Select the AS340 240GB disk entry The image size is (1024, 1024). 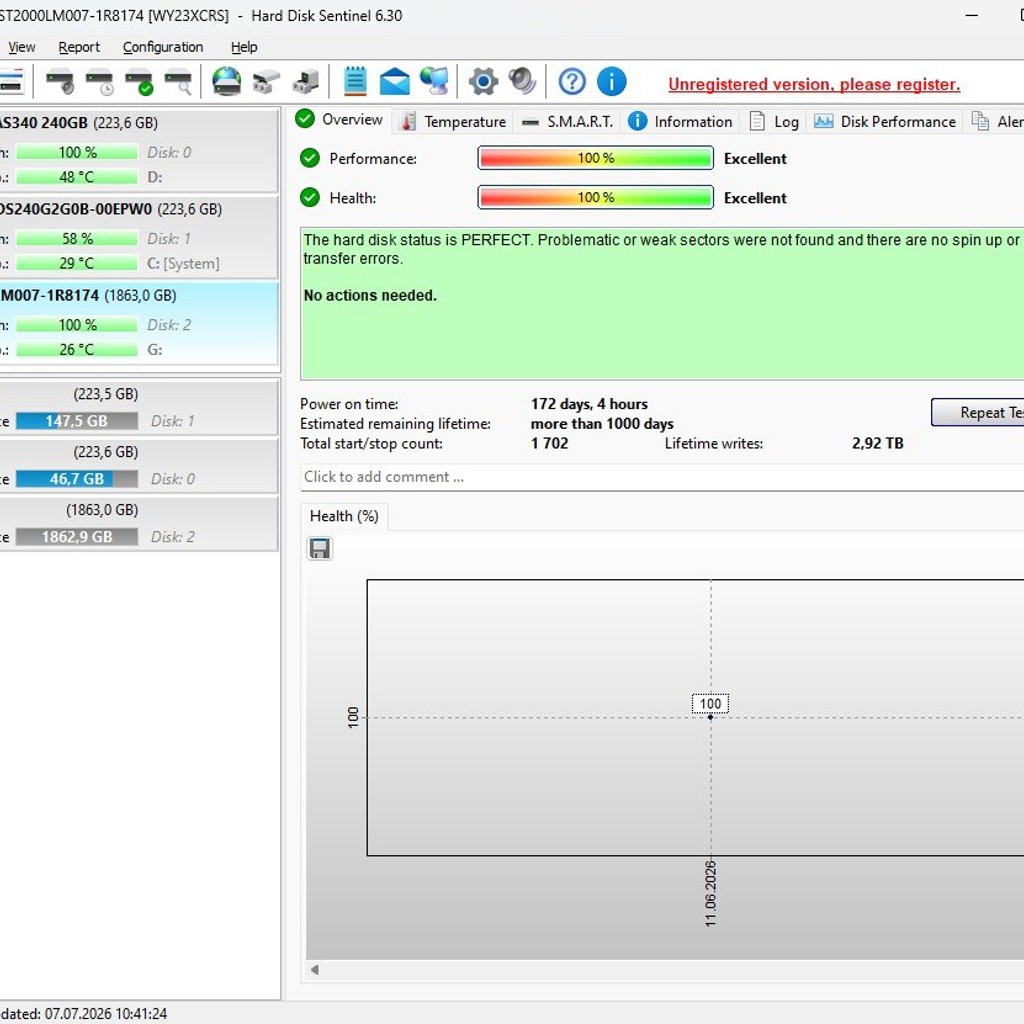[x=138, y=150]
